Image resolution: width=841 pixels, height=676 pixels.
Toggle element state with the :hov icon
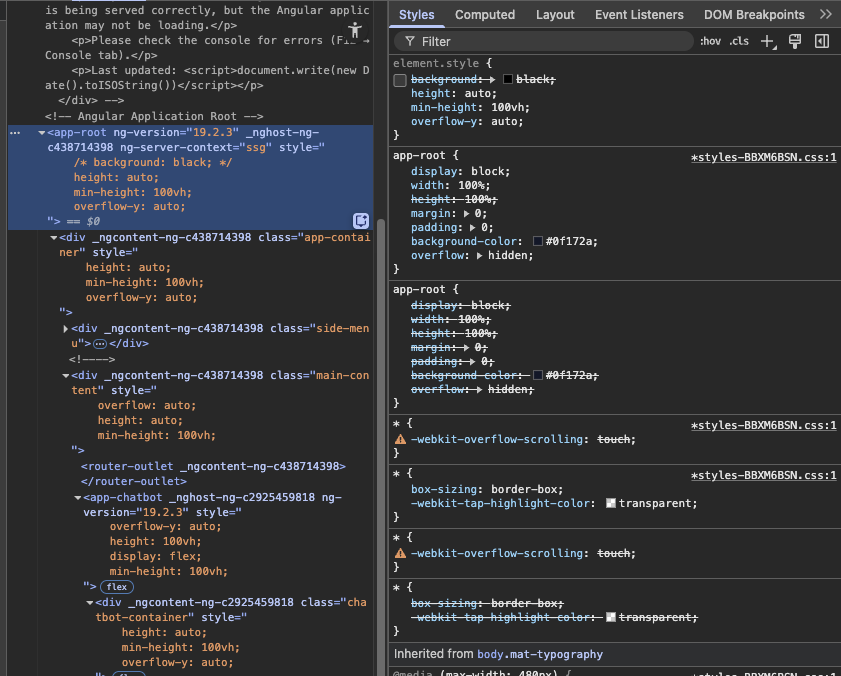click(x=710, y=40)
